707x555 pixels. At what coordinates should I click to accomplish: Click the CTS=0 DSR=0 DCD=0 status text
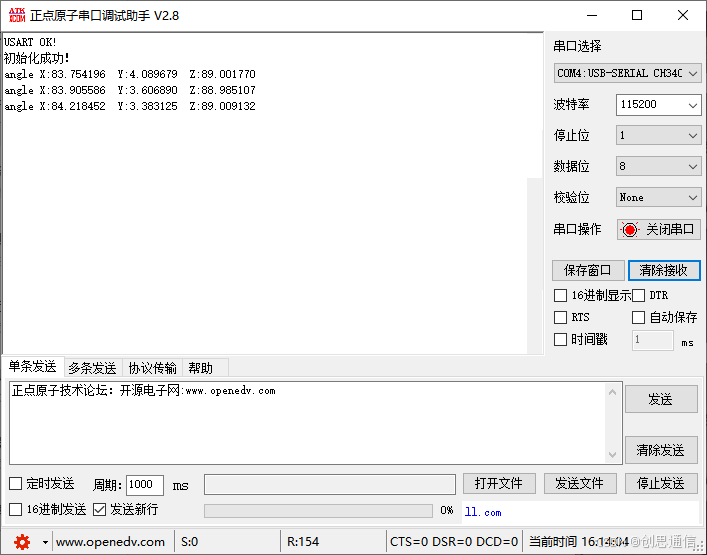(x=454, y=541)
